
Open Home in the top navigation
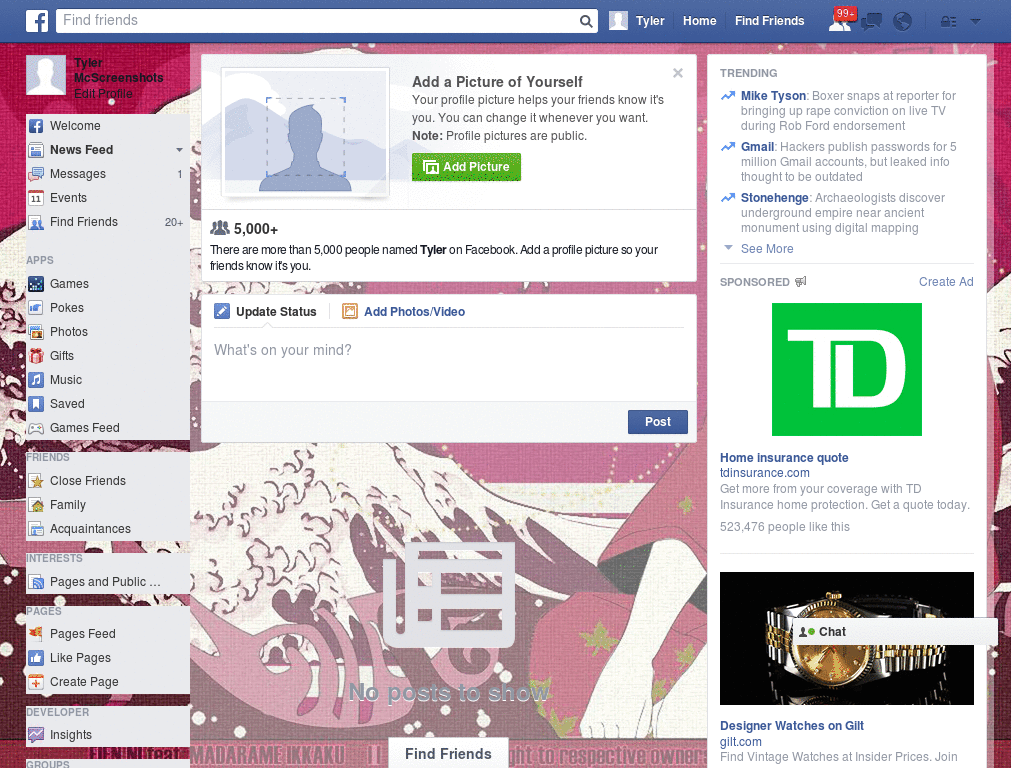coord(699,21)
